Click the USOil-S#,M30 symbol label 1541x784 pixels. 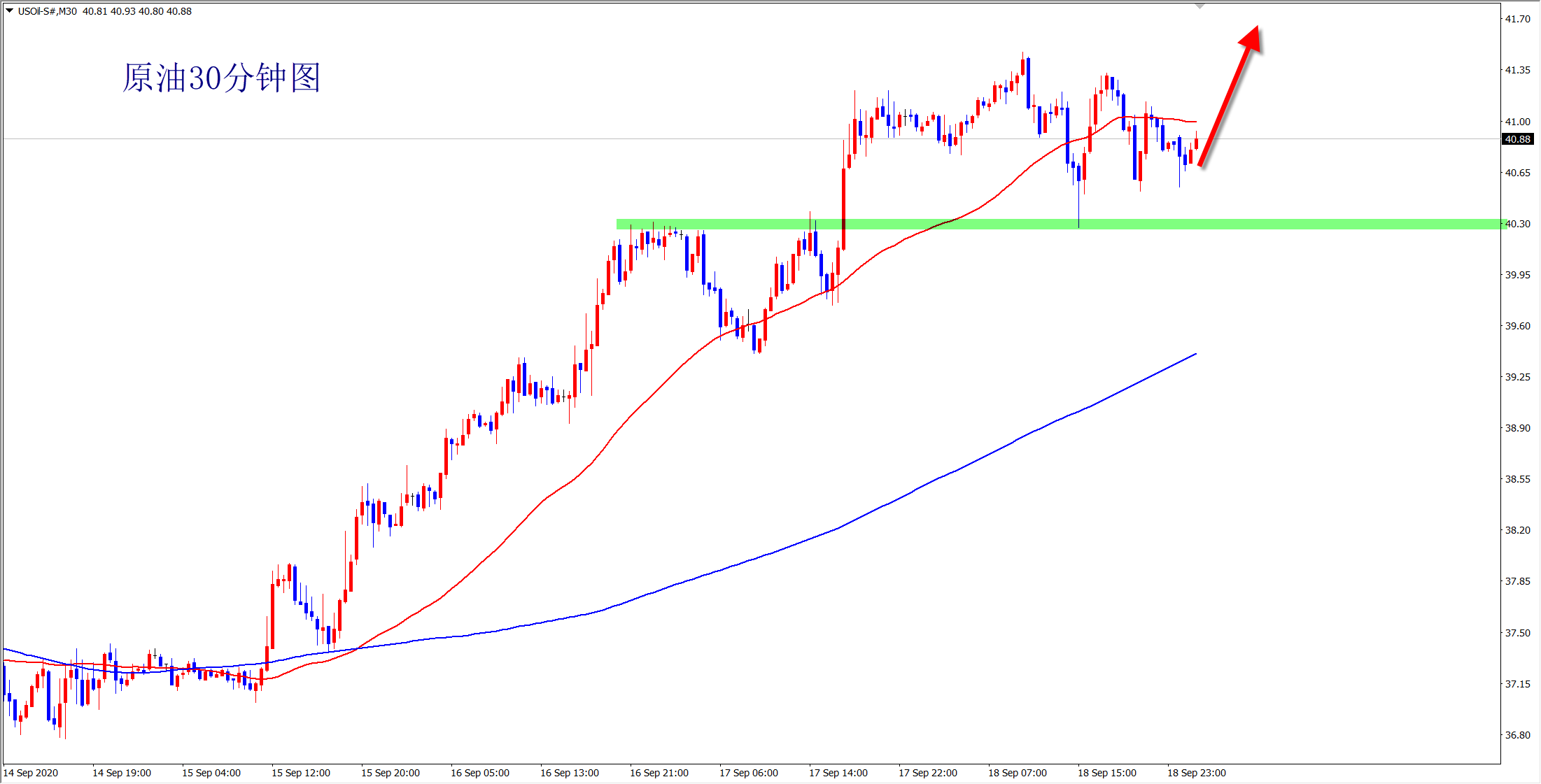(47, 11)
